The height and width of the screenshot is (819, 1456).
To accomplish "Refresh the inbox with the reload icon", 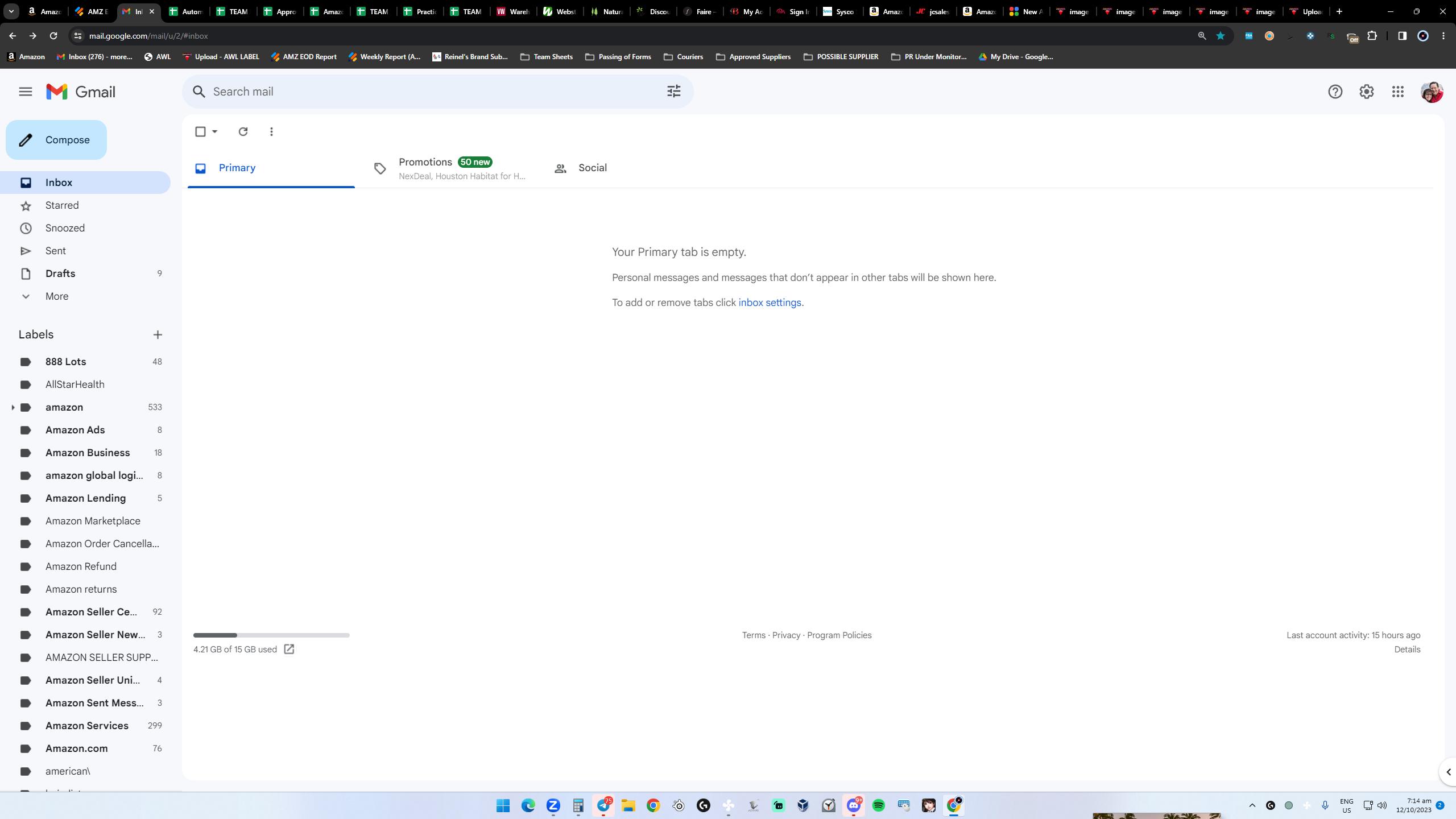I will click(x=243, y=131).
